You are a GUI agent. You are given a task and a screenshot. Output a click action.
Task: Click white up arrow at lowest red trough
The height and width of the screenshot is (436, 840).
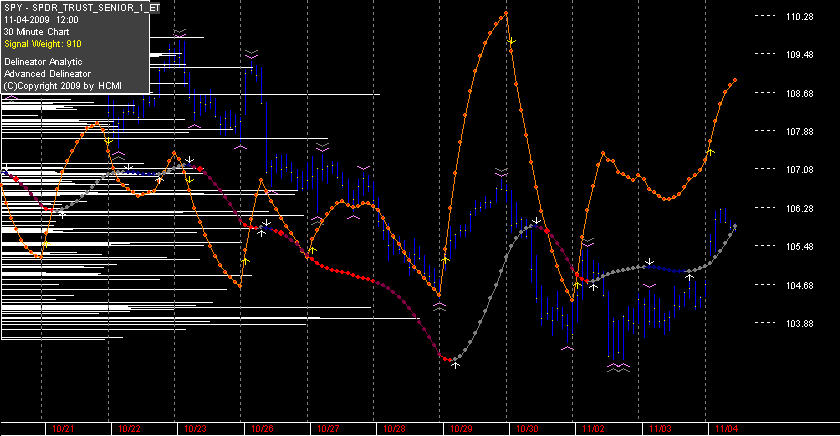pyautogui.click(x=455, y=365)
